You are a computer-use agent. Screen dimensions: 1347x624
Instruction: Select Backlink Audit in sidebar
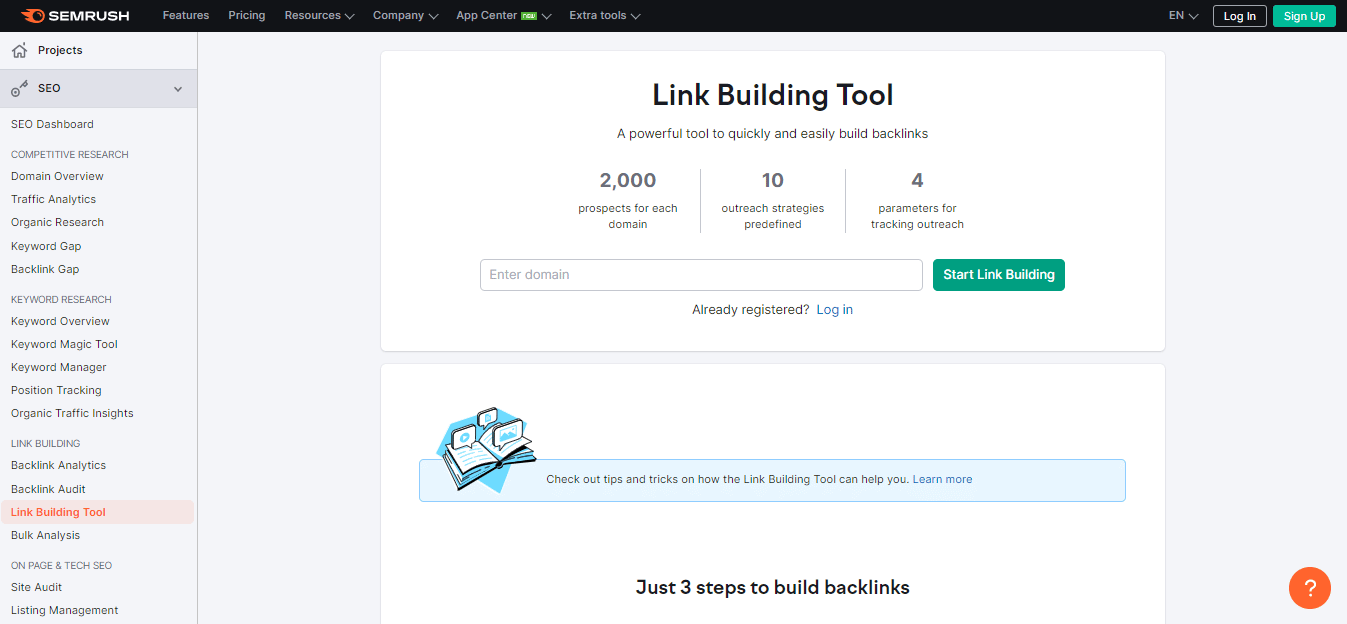pyautogui.click(x=48, y=489)
